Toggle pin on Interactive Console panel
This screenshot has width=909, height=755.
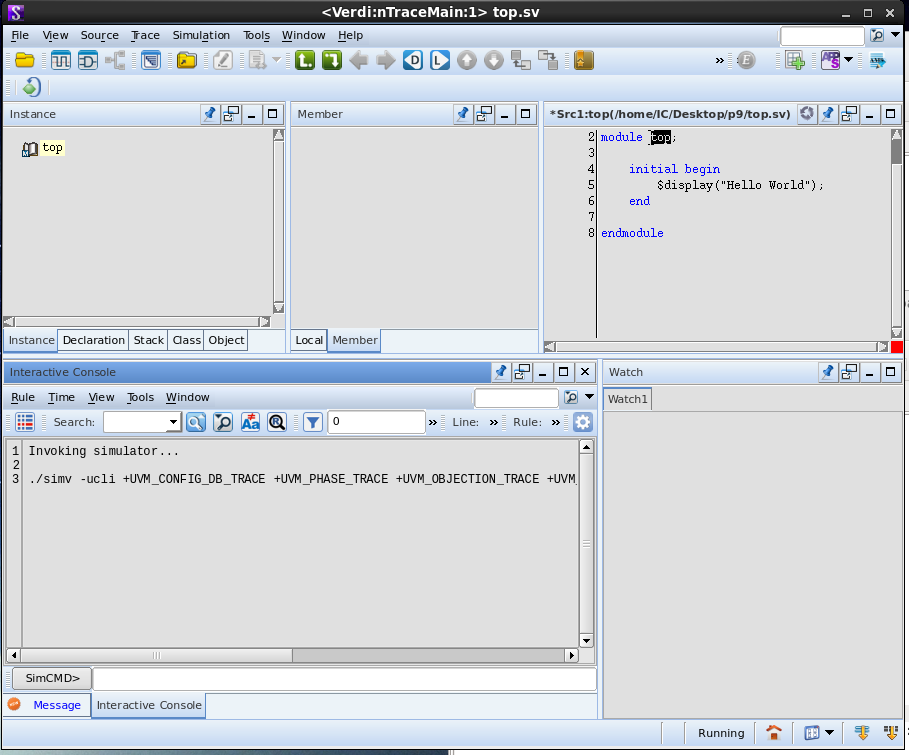500,372
